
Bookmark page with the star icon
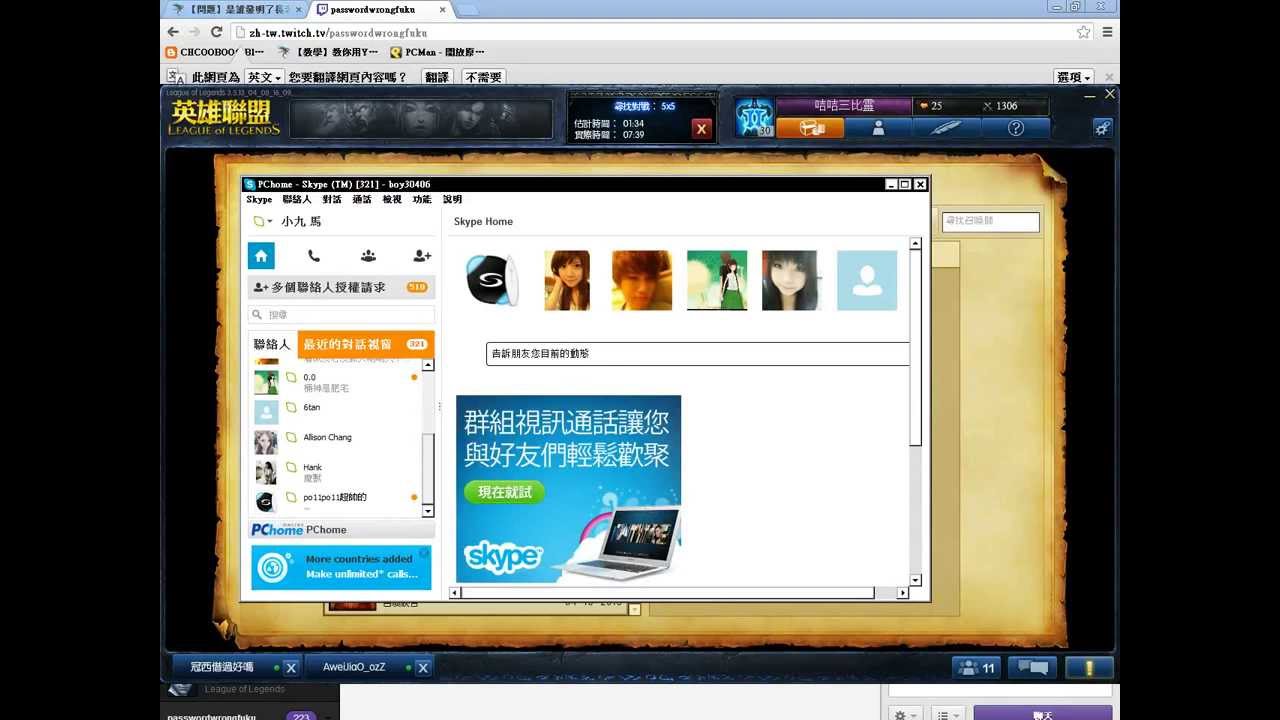[x=1083, y=32]
